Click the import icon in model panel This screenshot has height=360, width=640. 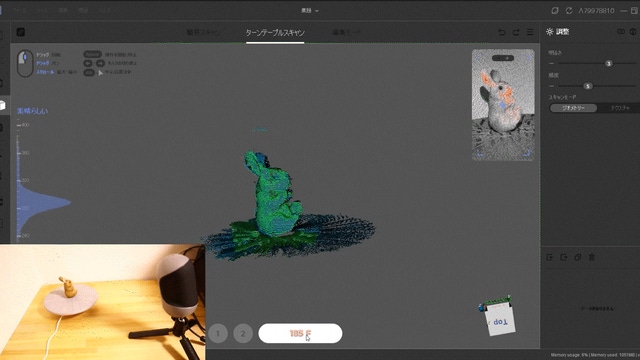(550, 257)
